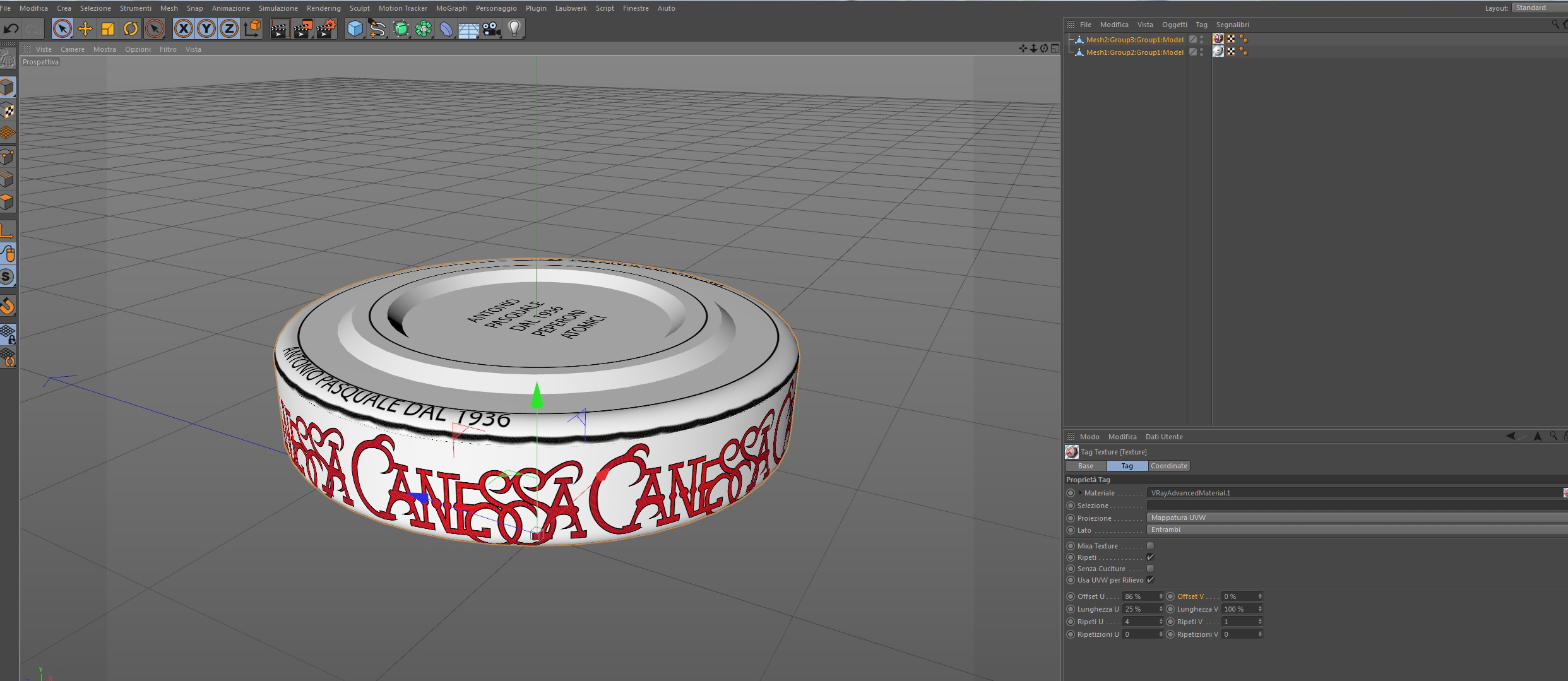
Task: Toggle visibility dots for Mesh1:Group2:Group1:Model
Action: tap(1201, 52)
